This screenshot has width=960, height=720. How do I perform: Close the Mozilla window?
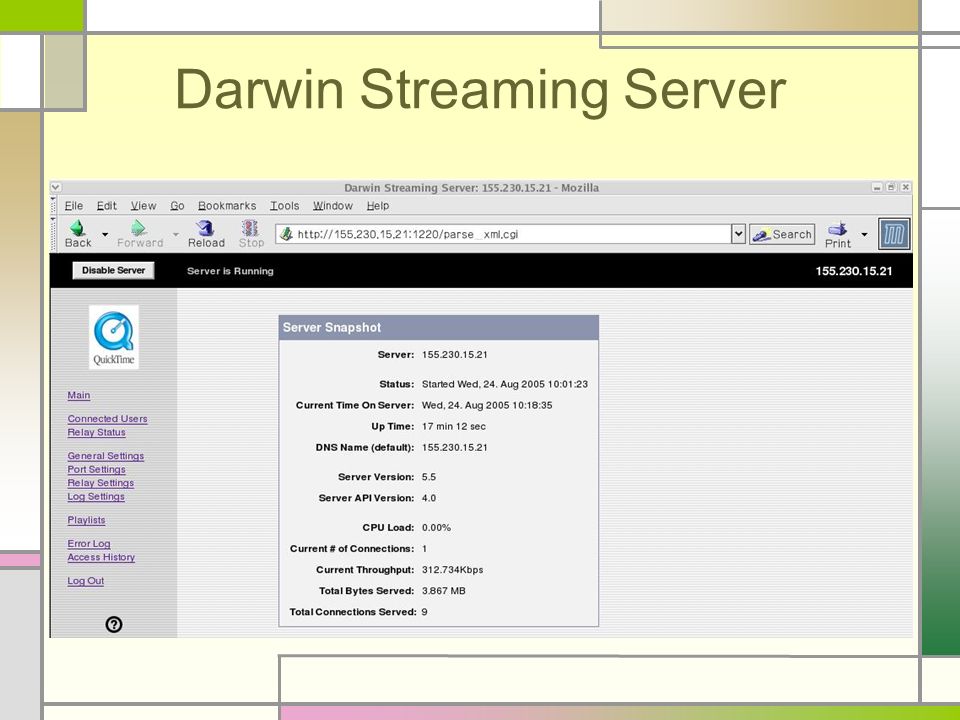(x=906, y=187)
